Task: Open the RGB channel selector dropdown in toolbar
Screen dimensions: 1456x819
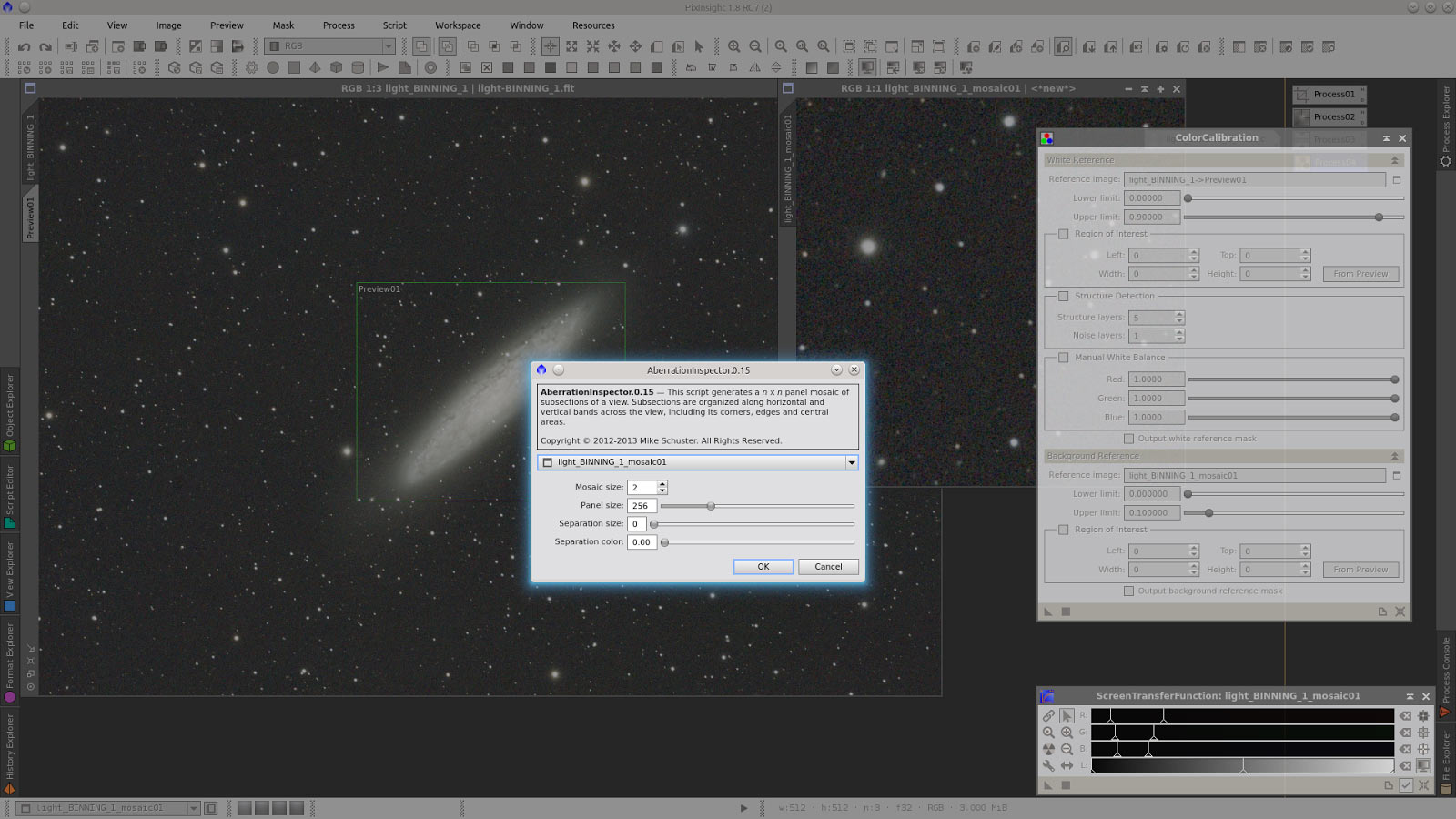Action: (x=388, y=45)
